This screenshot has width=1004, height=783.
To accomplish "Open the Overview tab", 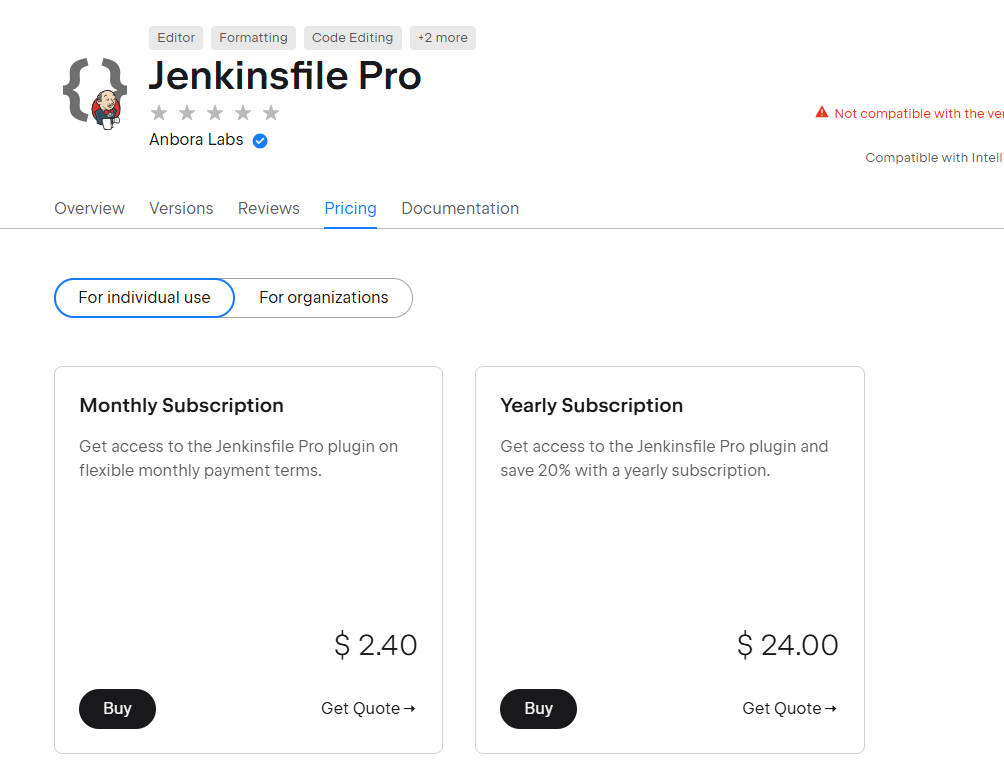I will coord(89,209).
